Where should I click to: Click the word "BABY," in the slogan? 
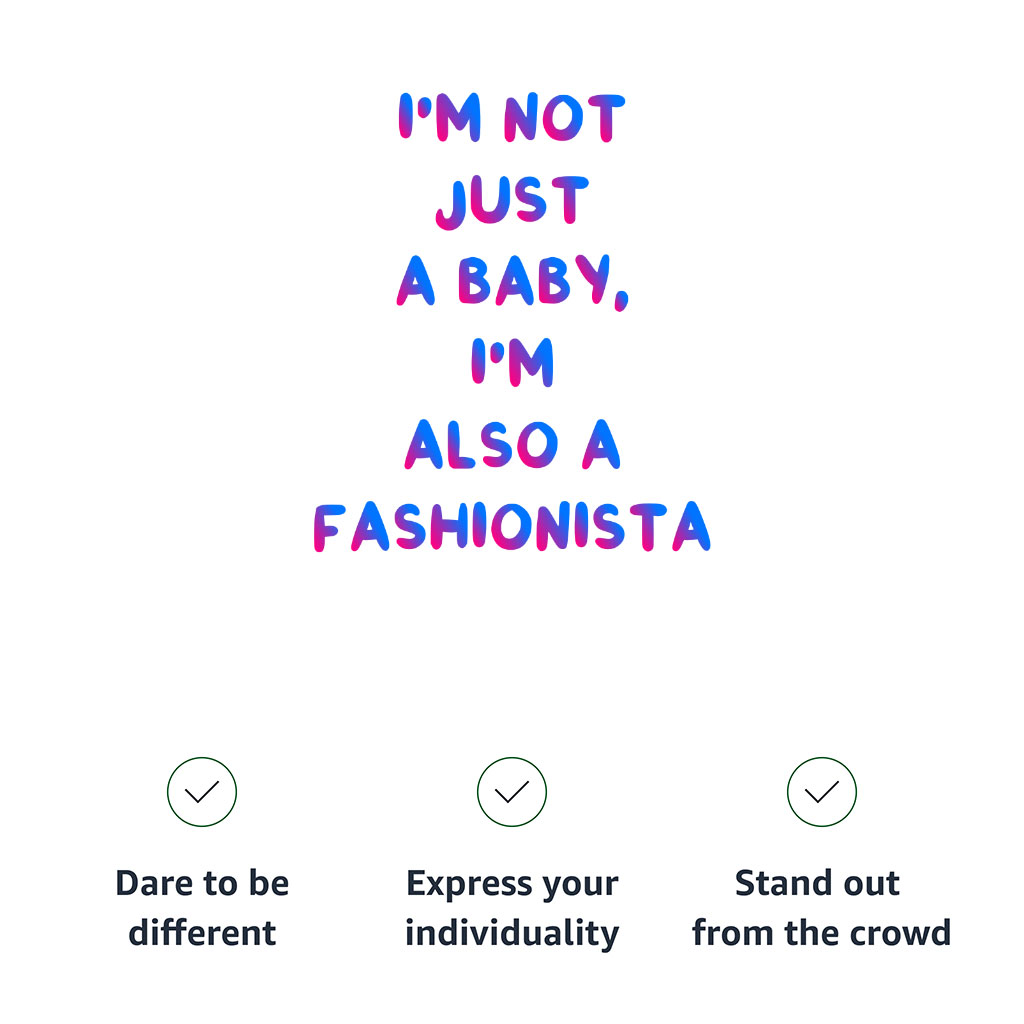(544, 283)
